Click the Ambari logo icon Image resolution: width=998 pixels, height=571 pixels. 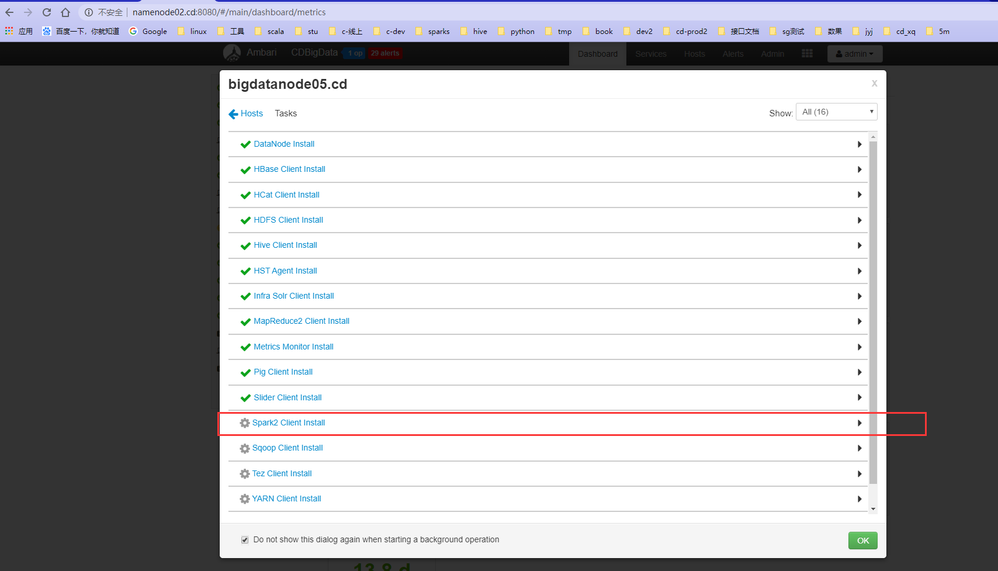[x=232, y=53]
